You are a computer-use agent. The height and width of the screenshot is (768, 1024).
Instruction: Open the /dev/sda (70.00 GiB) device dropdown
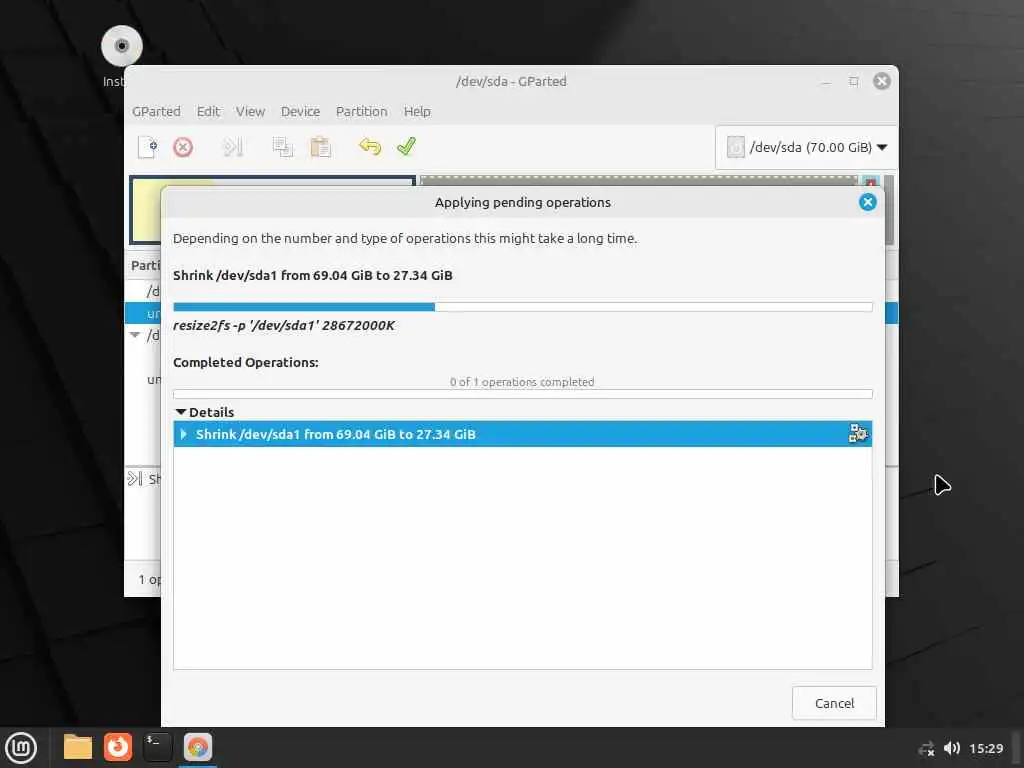tap(807, 147)
